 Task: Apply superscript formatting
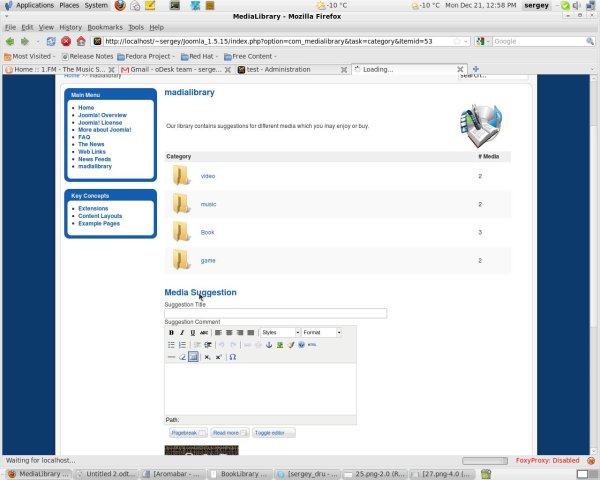point(218,357)
